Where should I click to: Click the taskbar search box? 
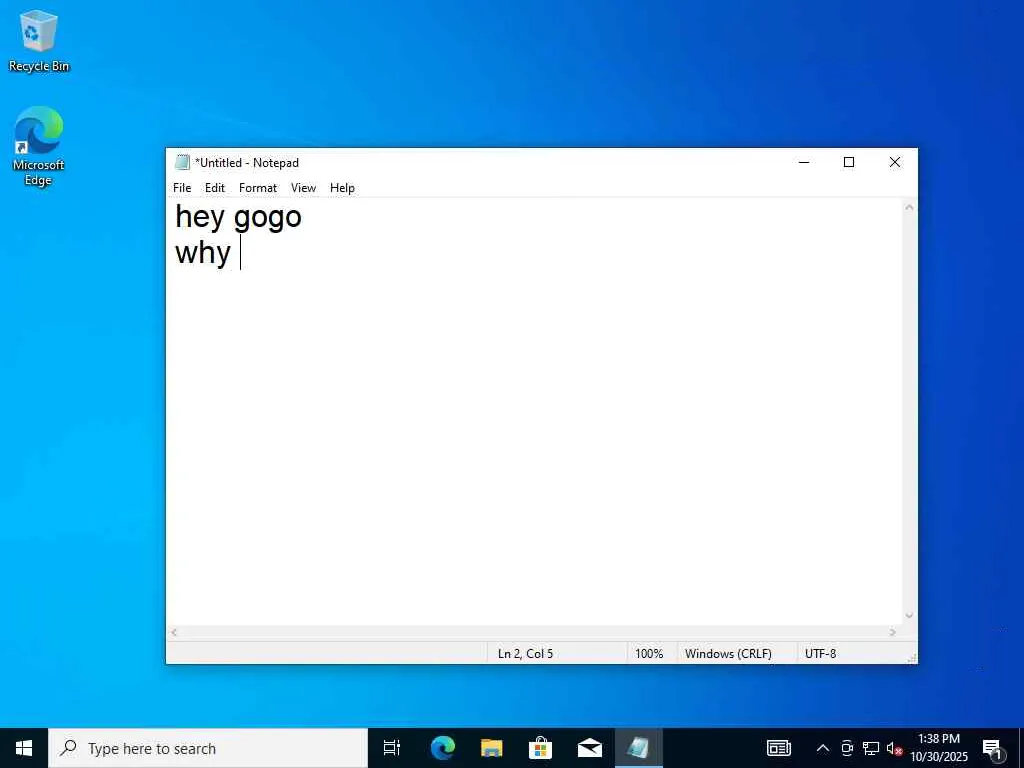(208, 748)
